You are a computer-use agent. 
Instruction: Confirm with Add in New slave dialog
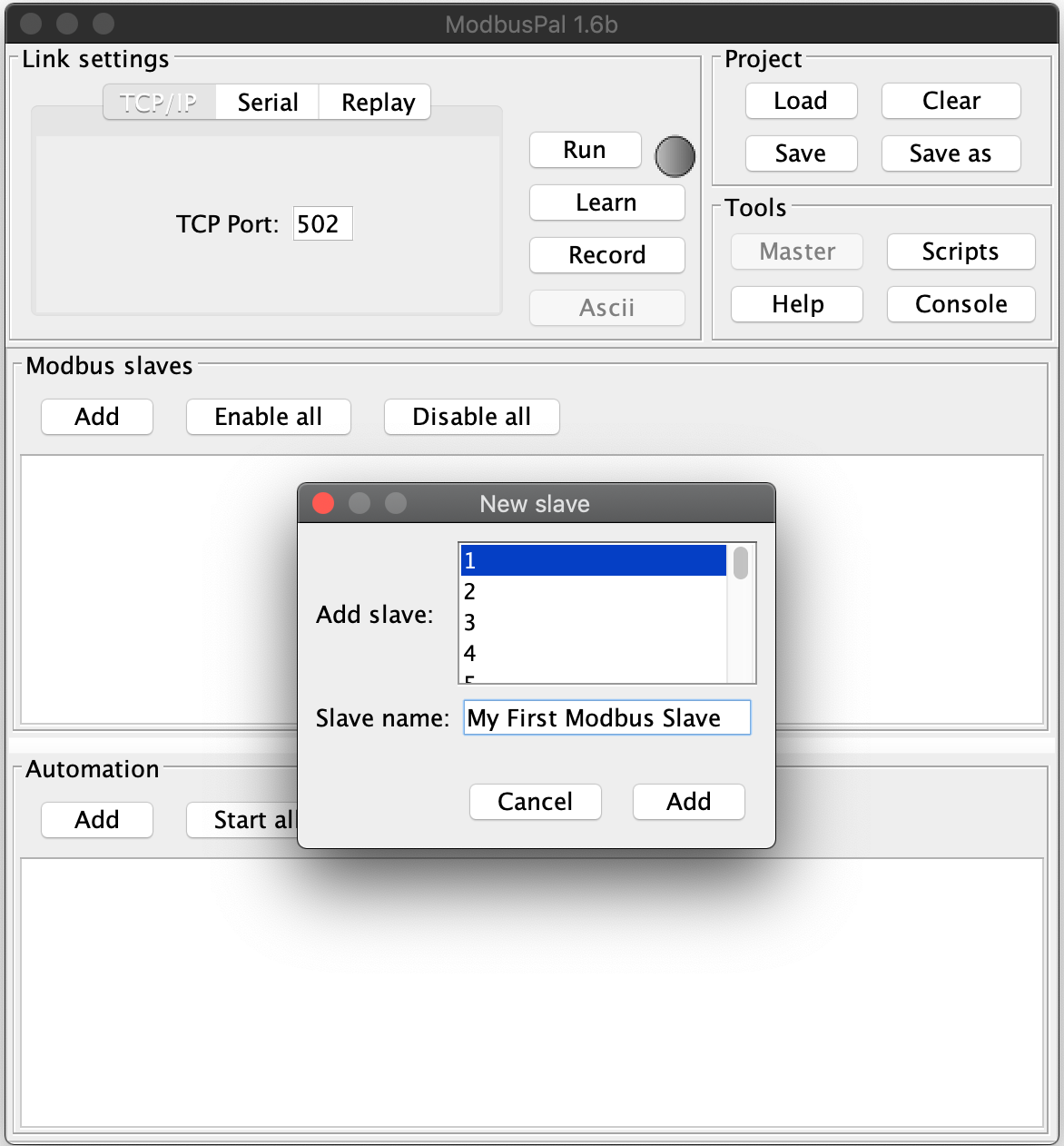tap(688, 802)
